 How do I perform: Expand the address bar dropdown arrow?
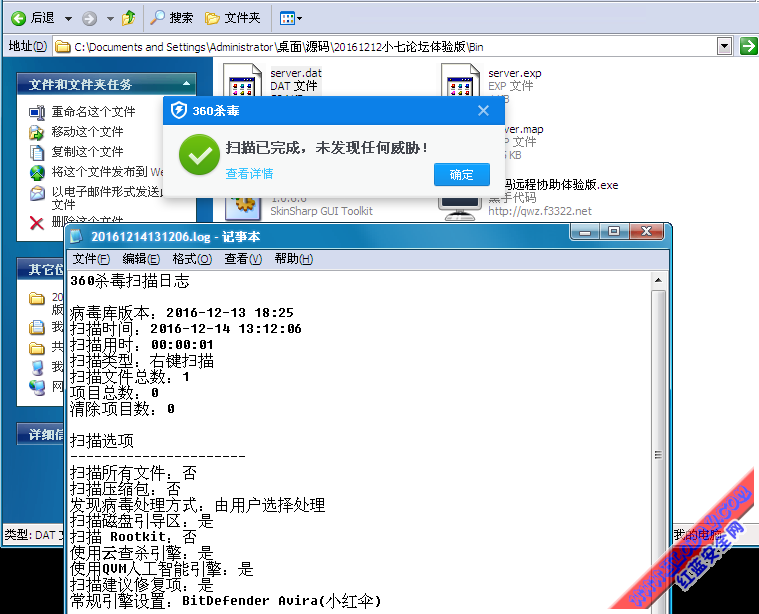coord(724,46)
